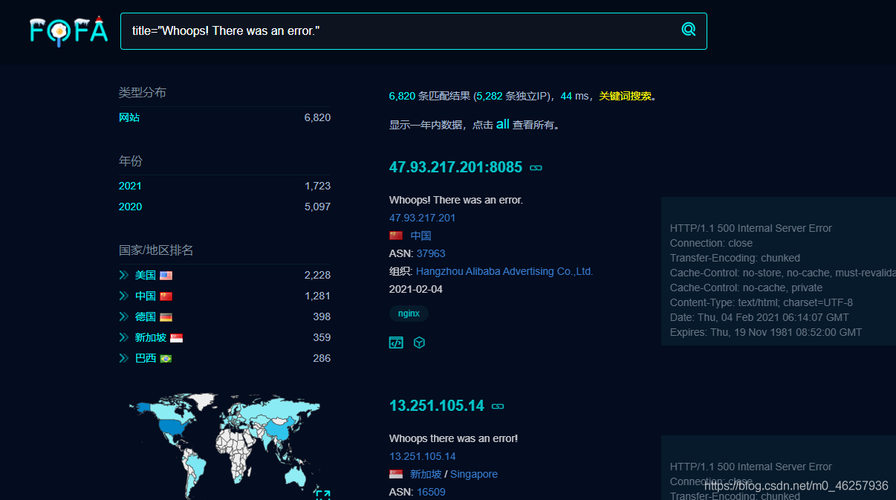Click IP link 47.93.217.201
Image resolution: width=896 pixels, height=500 pixels.
pos(422,218)
